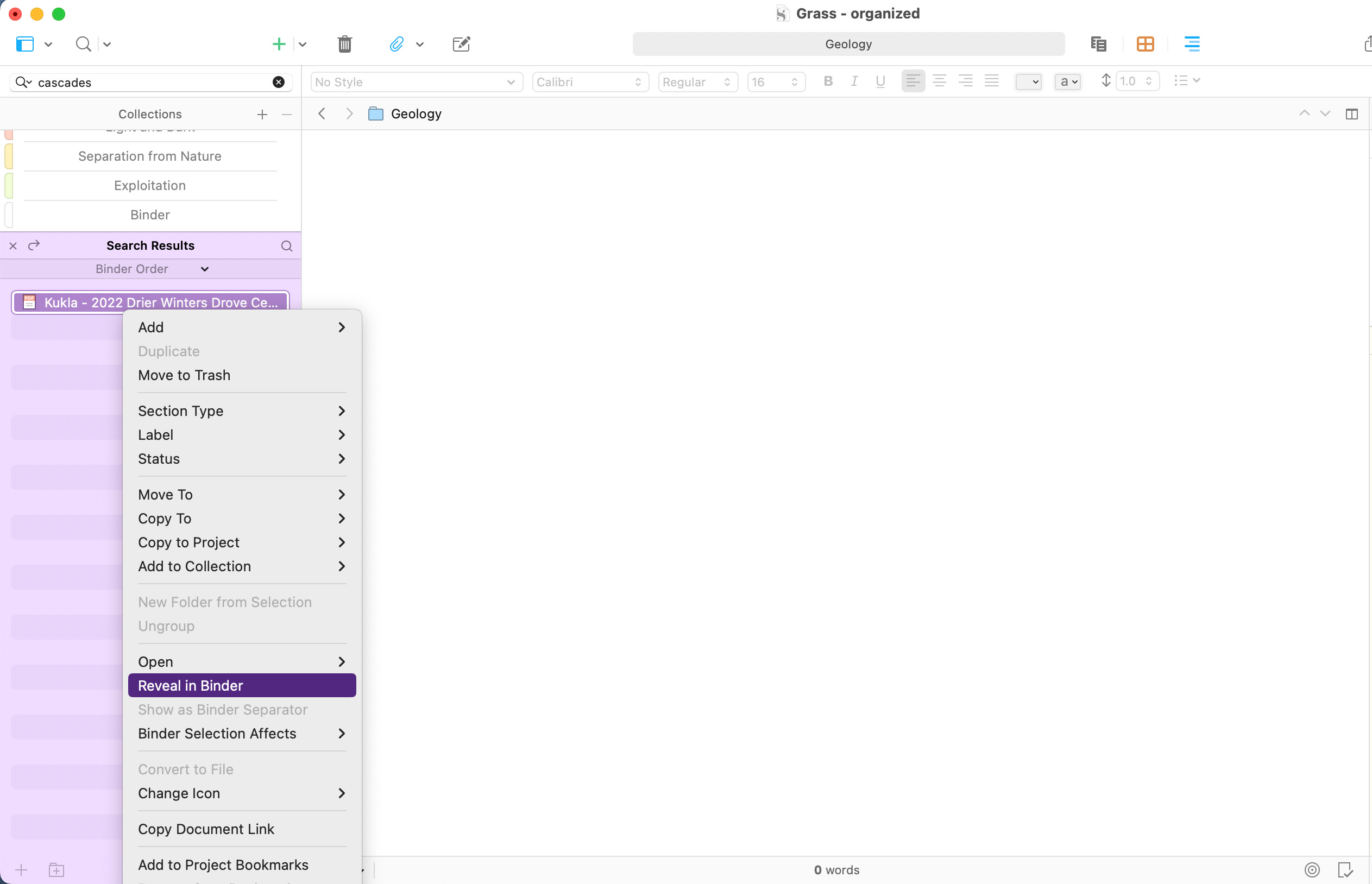Select Kukla 2022 Drier Winters search result
Viewport: 1372px width, 884px height.
click(x=150, y=302)
